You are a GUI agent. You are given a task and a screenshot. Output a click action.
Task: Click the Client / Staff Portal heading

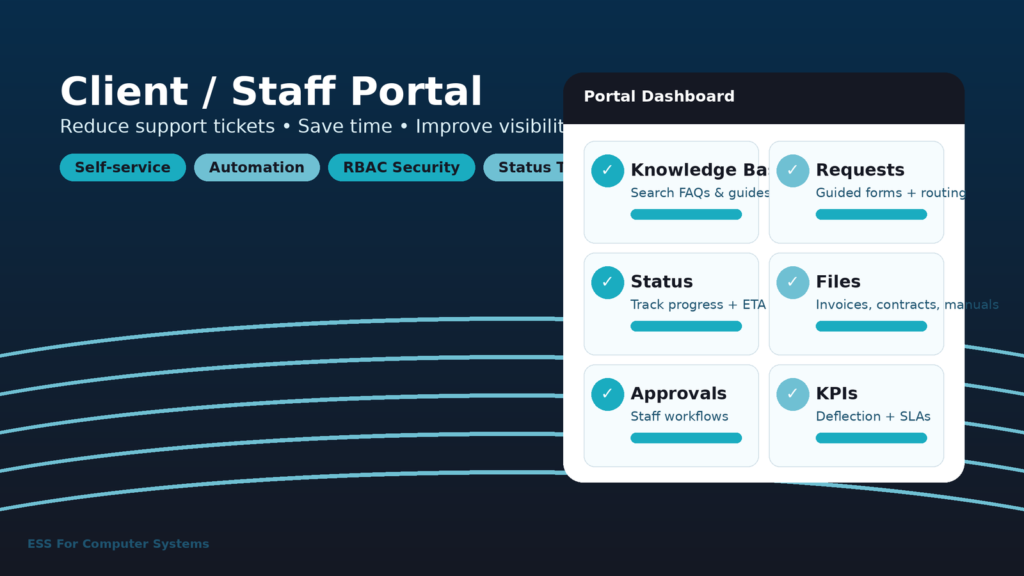pos(271,92)
